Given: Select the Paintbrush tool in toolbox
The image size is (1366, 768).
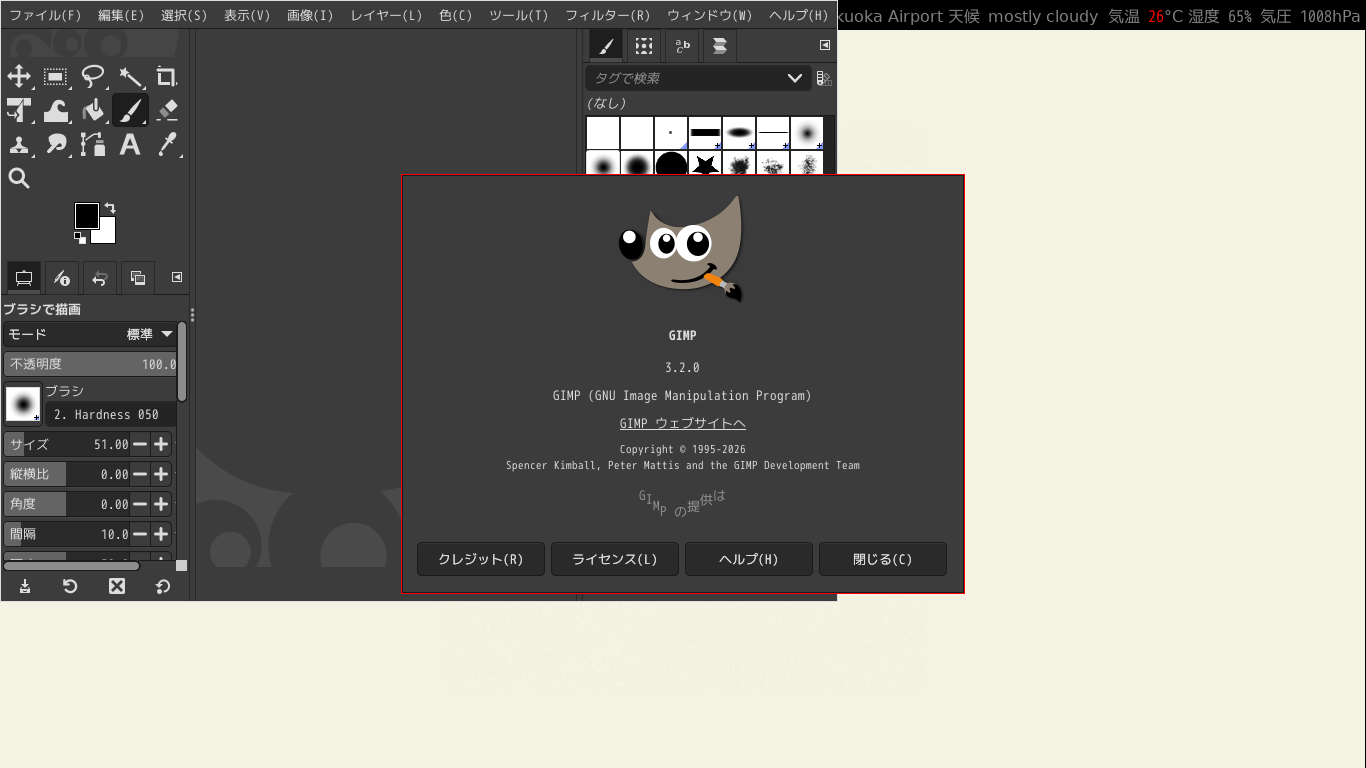Looking at the screenshot, I should click(130, 110).
